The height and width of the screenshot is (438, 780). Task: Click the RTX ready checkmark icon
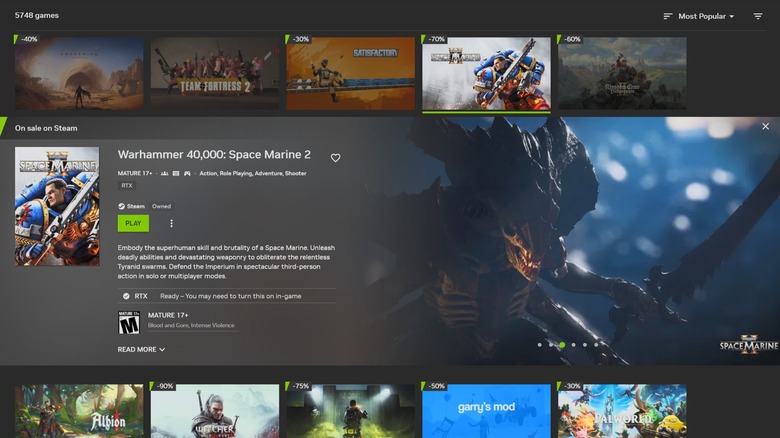pos(126,296)
